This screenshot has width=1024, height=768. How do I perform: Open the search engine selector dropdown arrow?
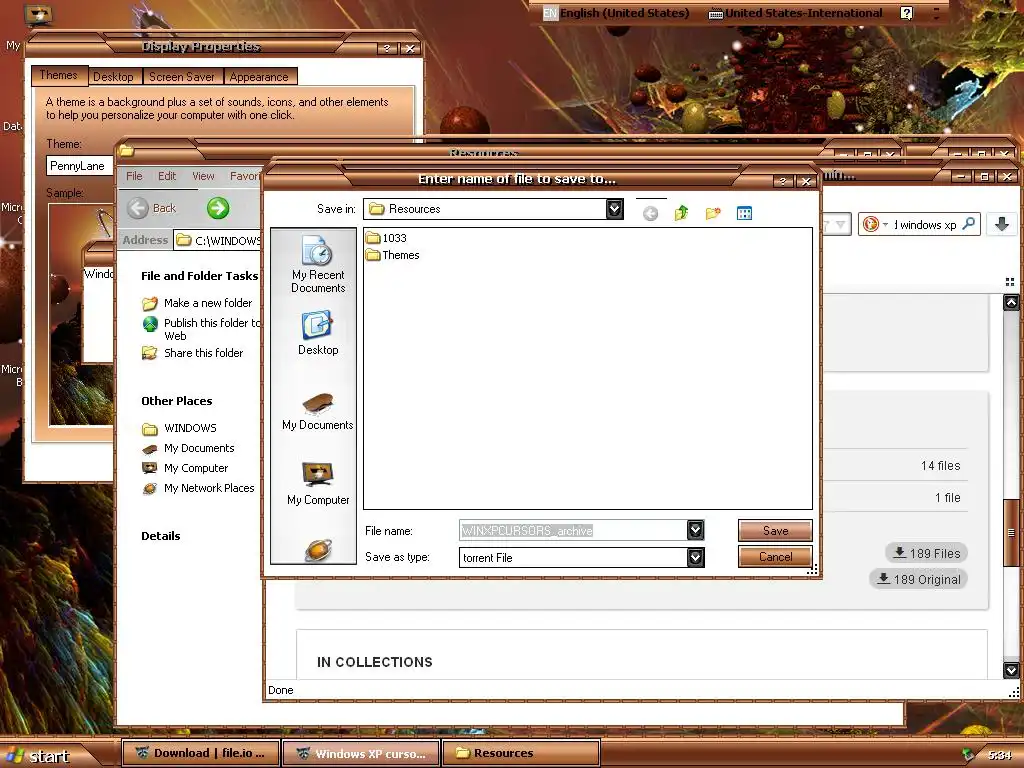coord(886,225)
